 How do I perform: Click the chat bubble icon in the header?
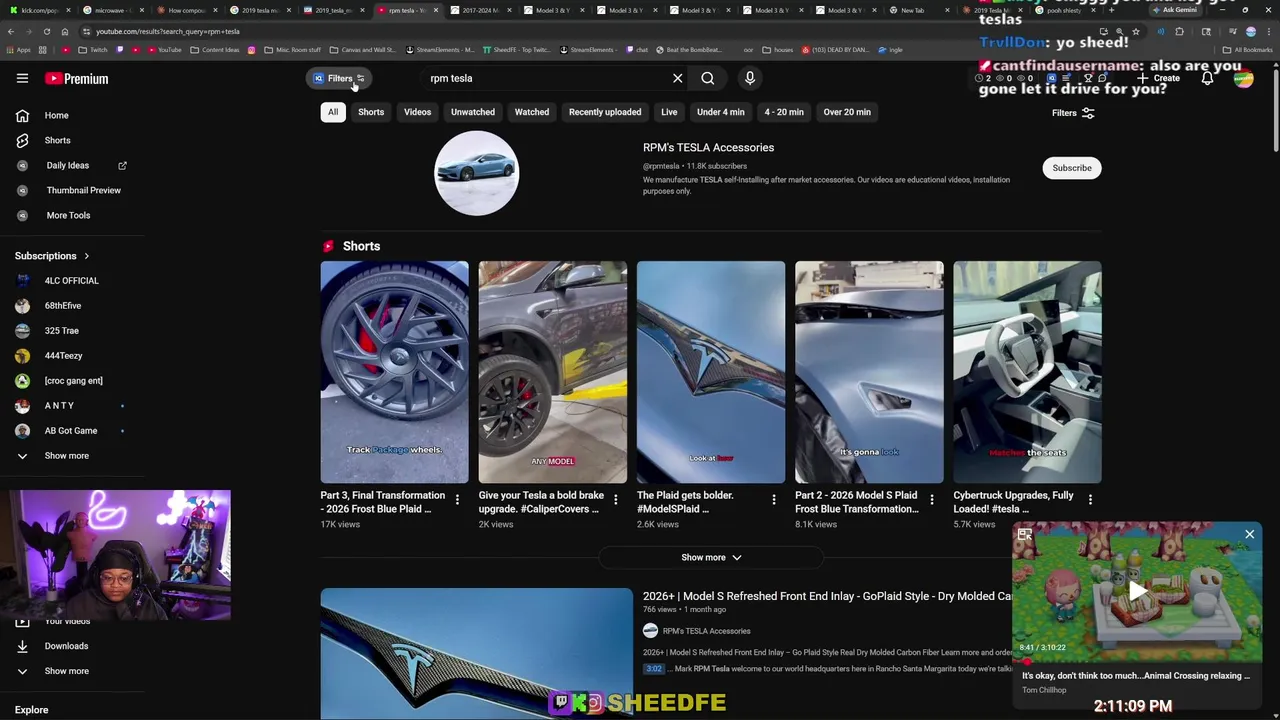point(1103,78)
